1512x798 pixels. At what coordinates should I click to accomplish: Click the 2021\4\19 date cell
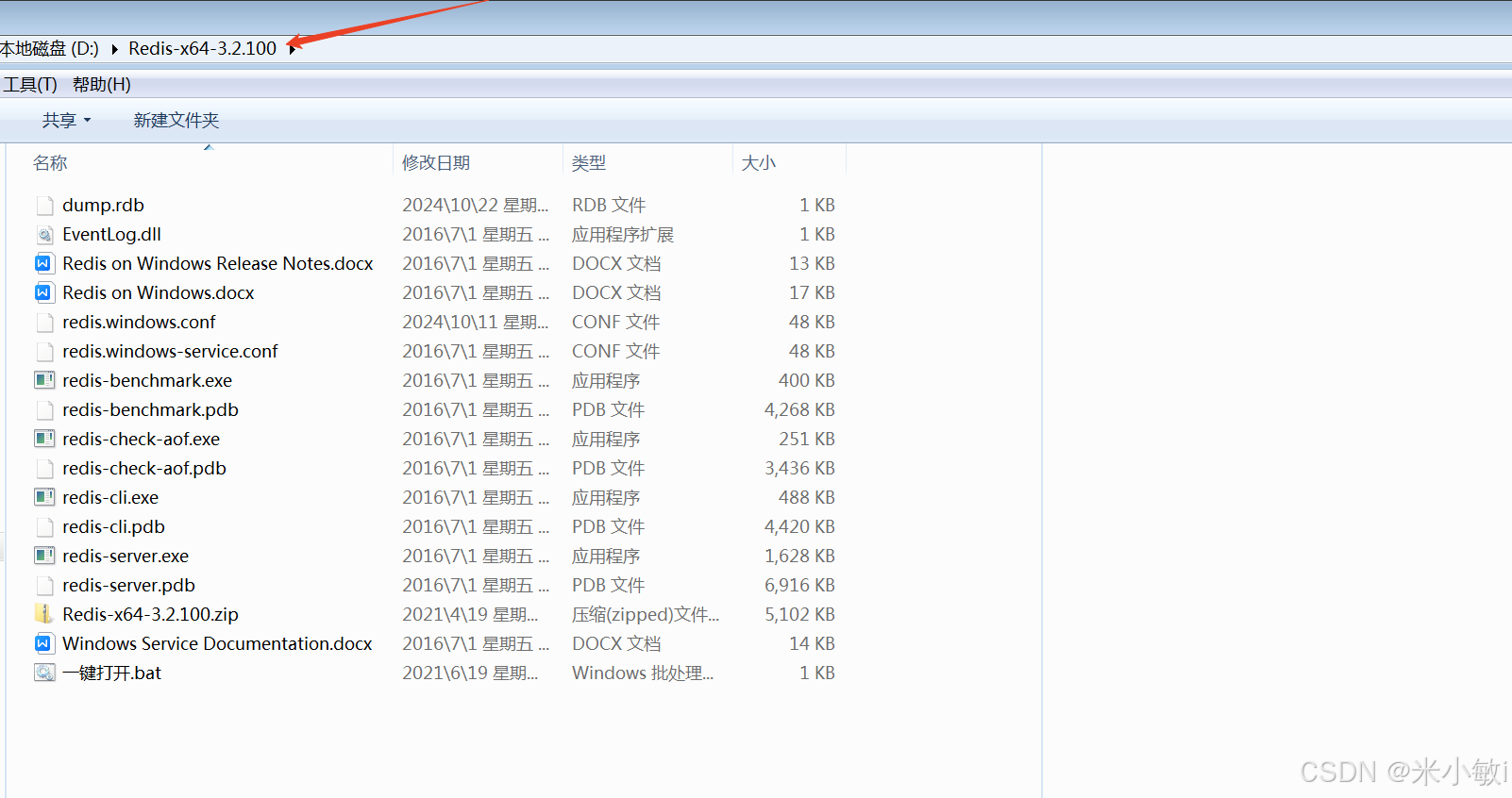(470, 615)
